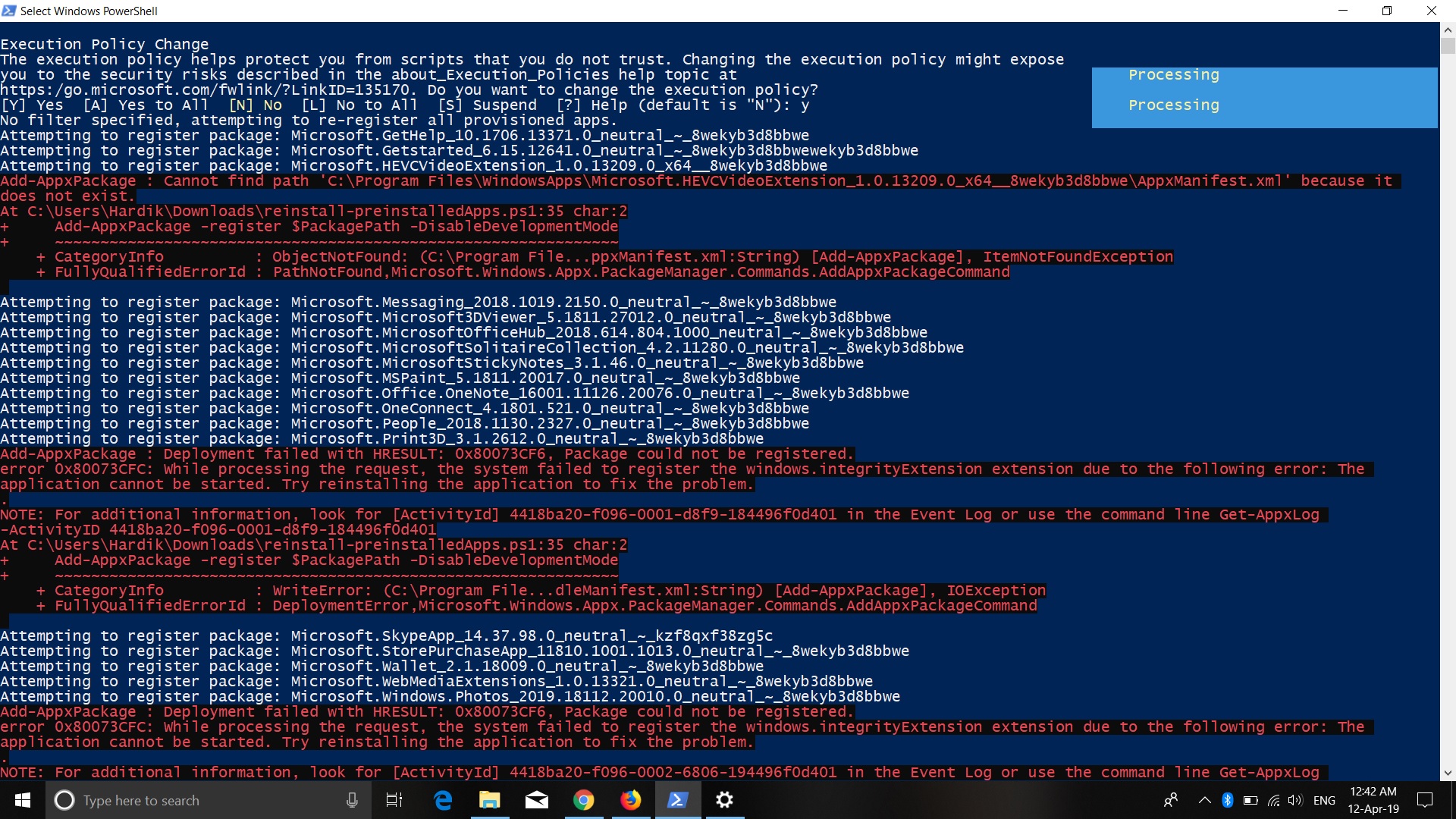Open the Windows Start menu

[x=23, y=800]
